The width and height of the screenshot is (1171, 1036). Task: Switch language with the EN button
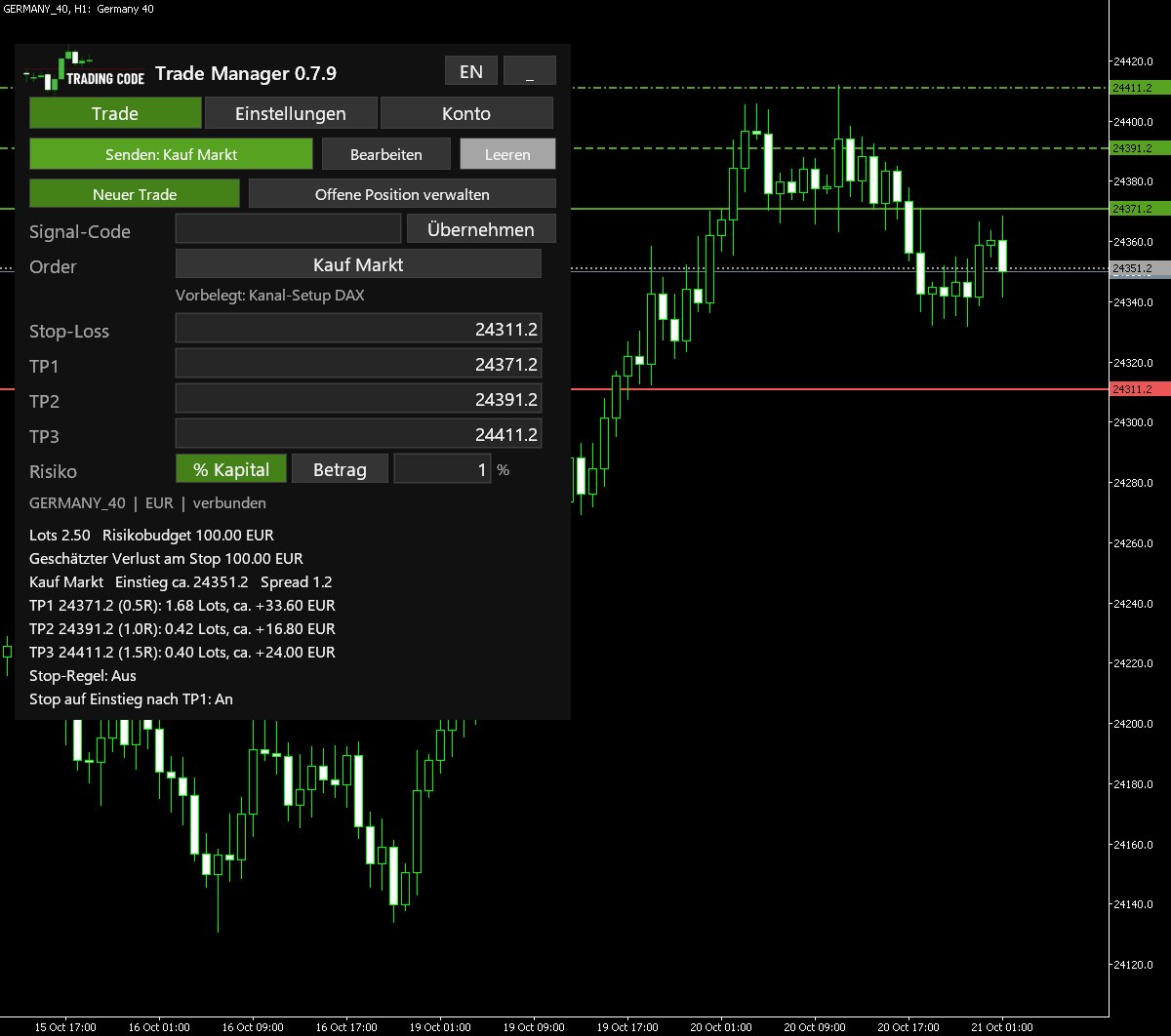(471, 71)
